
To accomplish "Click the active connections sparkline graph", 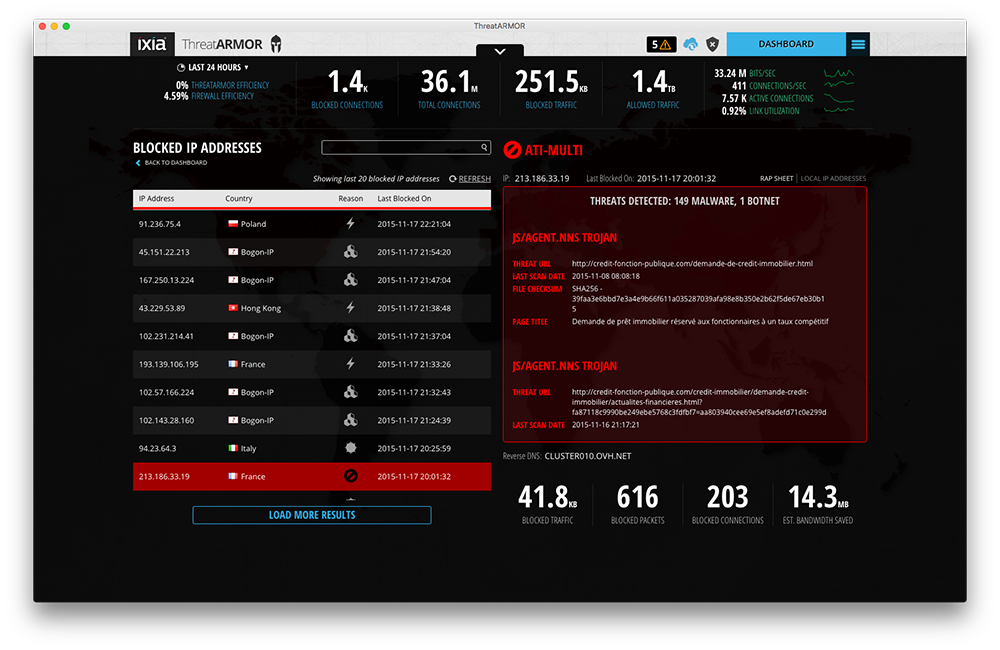I will (839, 98).
